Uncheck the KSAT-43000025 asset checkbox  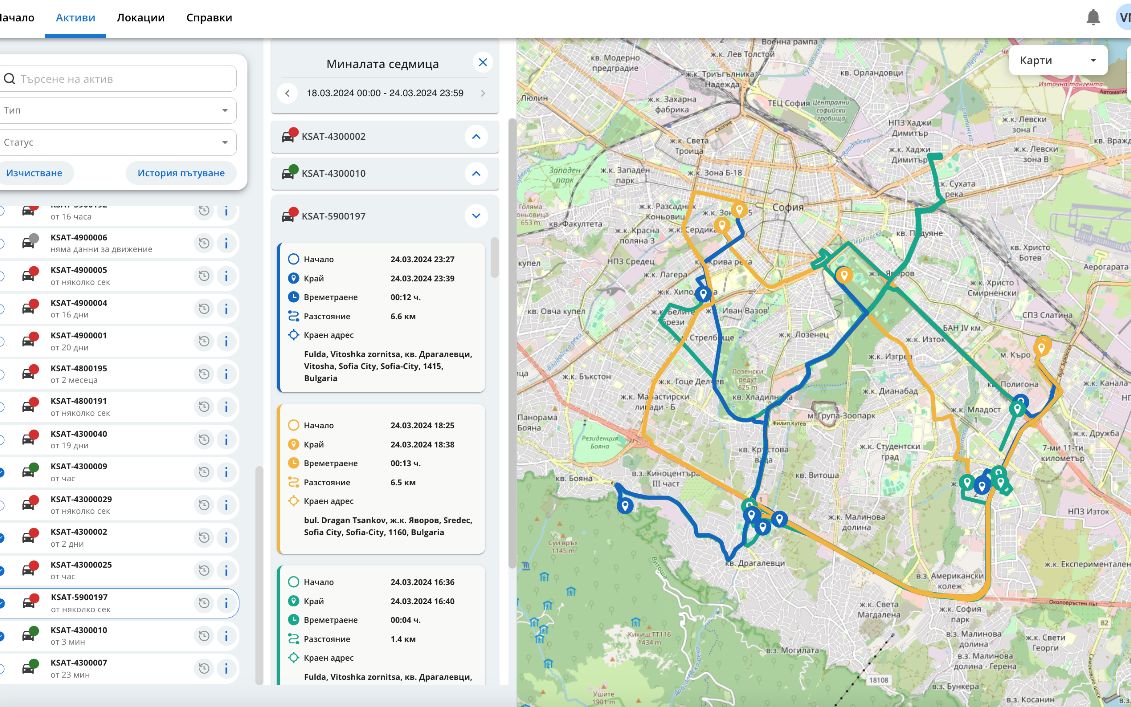(x=1, y=571)
